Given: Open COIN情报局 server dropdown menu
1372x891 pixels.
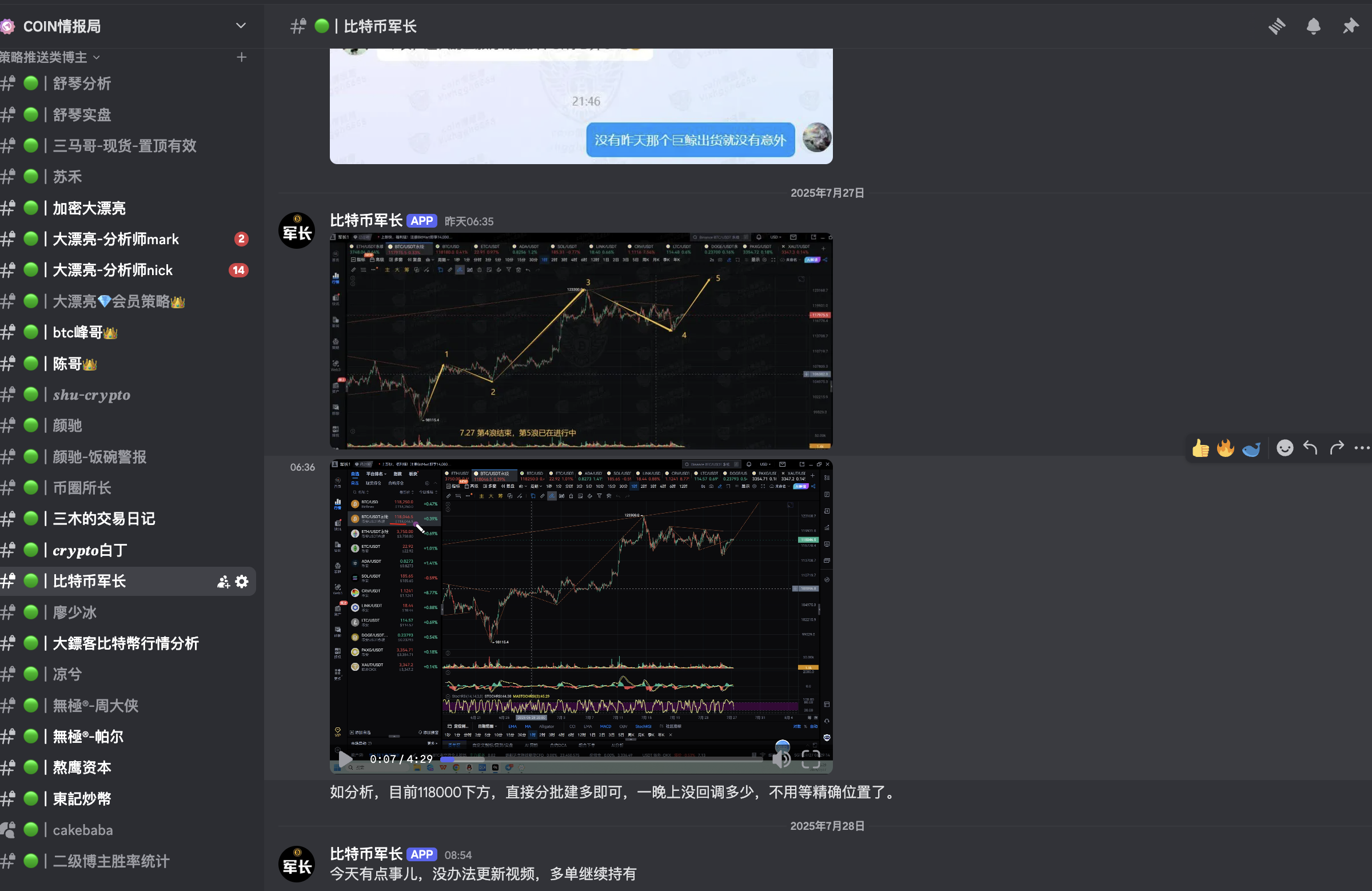Looking at the screenshot, I should [x=241, y=26].
